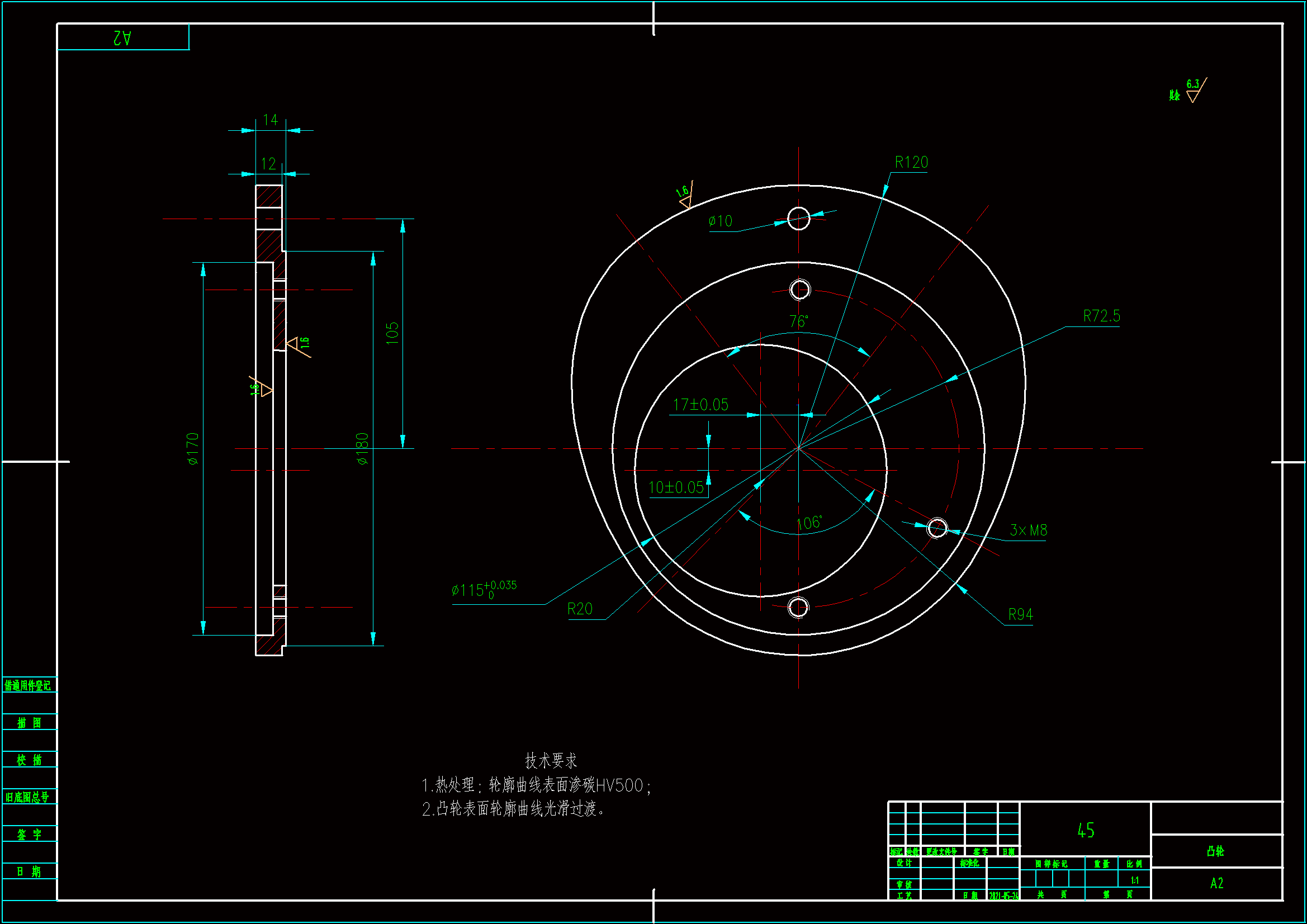This screenshot has height=924, width=1307.
Task: Click the R120 radius dimension label
Action: (911, 163)
